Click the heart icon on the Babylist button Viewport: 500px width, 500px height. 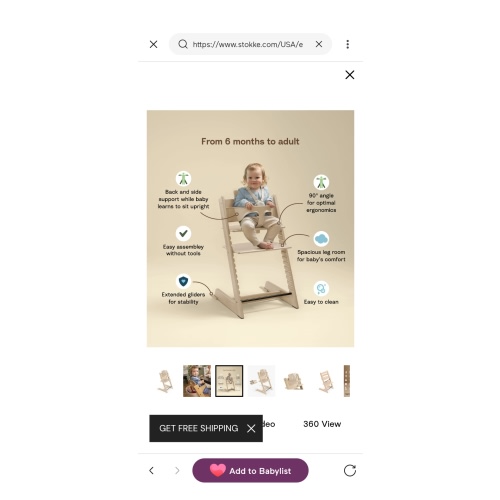218,470
